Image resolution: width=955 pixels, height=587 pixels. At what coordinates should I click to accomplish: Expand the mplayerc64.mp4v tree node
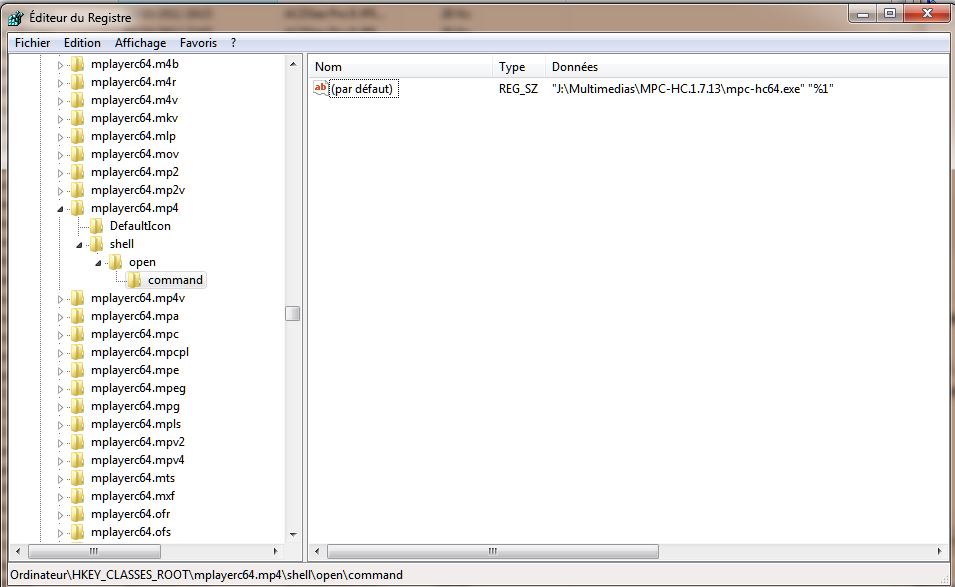(60, 299)
